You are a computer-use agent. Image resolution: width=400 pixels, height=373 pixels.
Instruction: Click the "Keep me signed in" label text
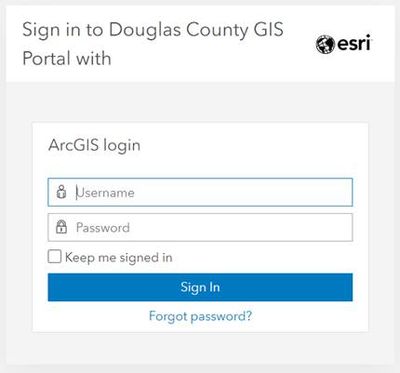pos(119,258)
